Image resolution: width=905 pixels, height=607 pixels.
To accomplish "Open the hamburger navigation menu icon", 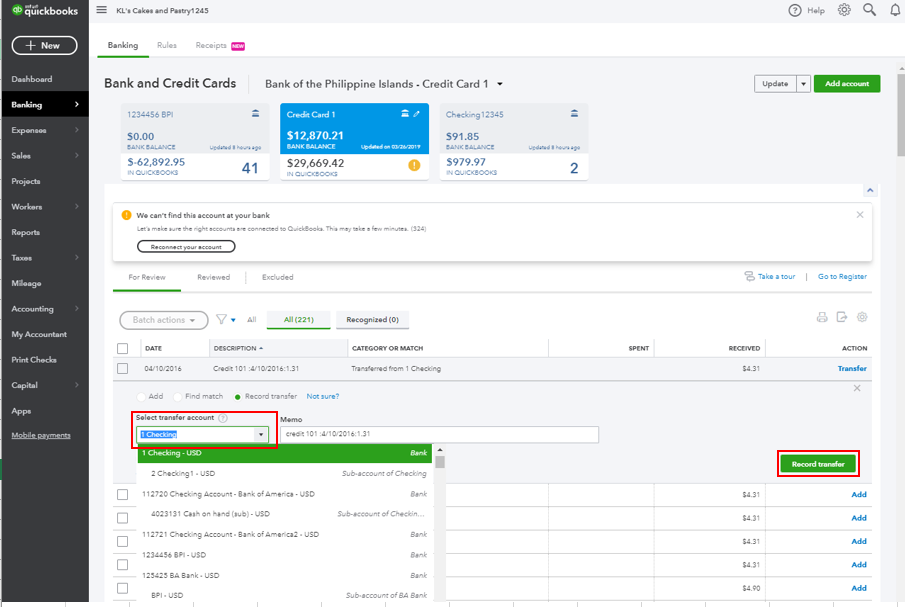I will click(x=102, y=10).
